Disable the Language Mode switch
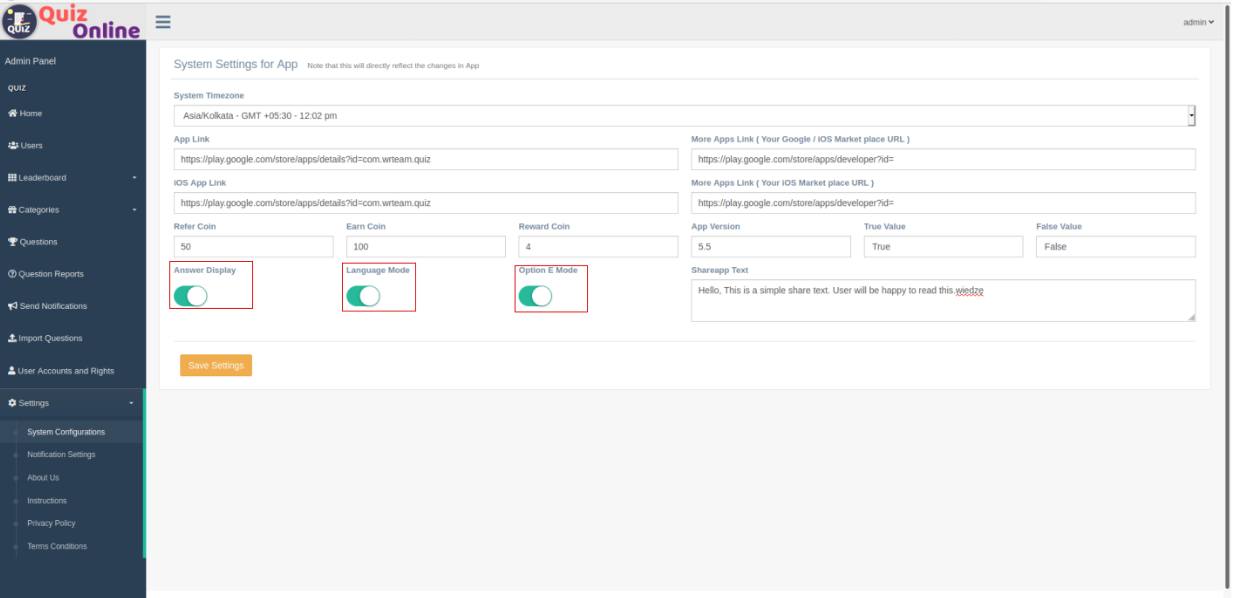1233x598 pixels. tap(363, 296)
